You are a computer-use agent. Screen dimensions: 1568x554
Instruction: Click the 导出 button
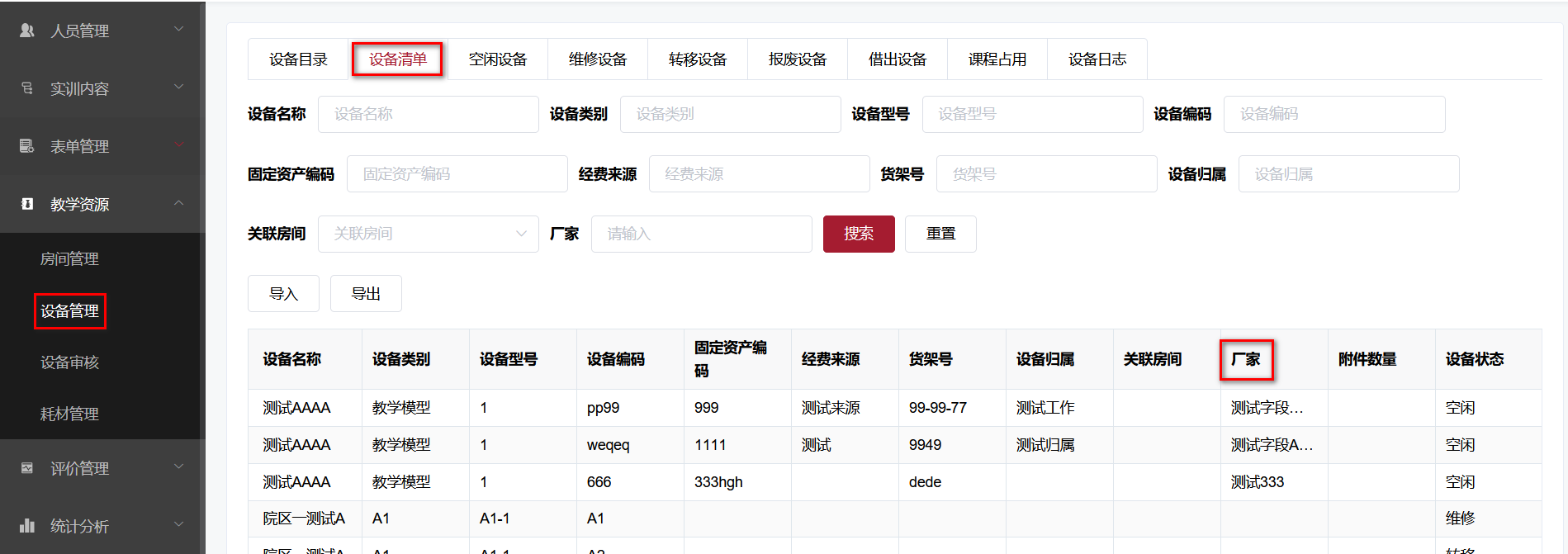coord(366,294)
